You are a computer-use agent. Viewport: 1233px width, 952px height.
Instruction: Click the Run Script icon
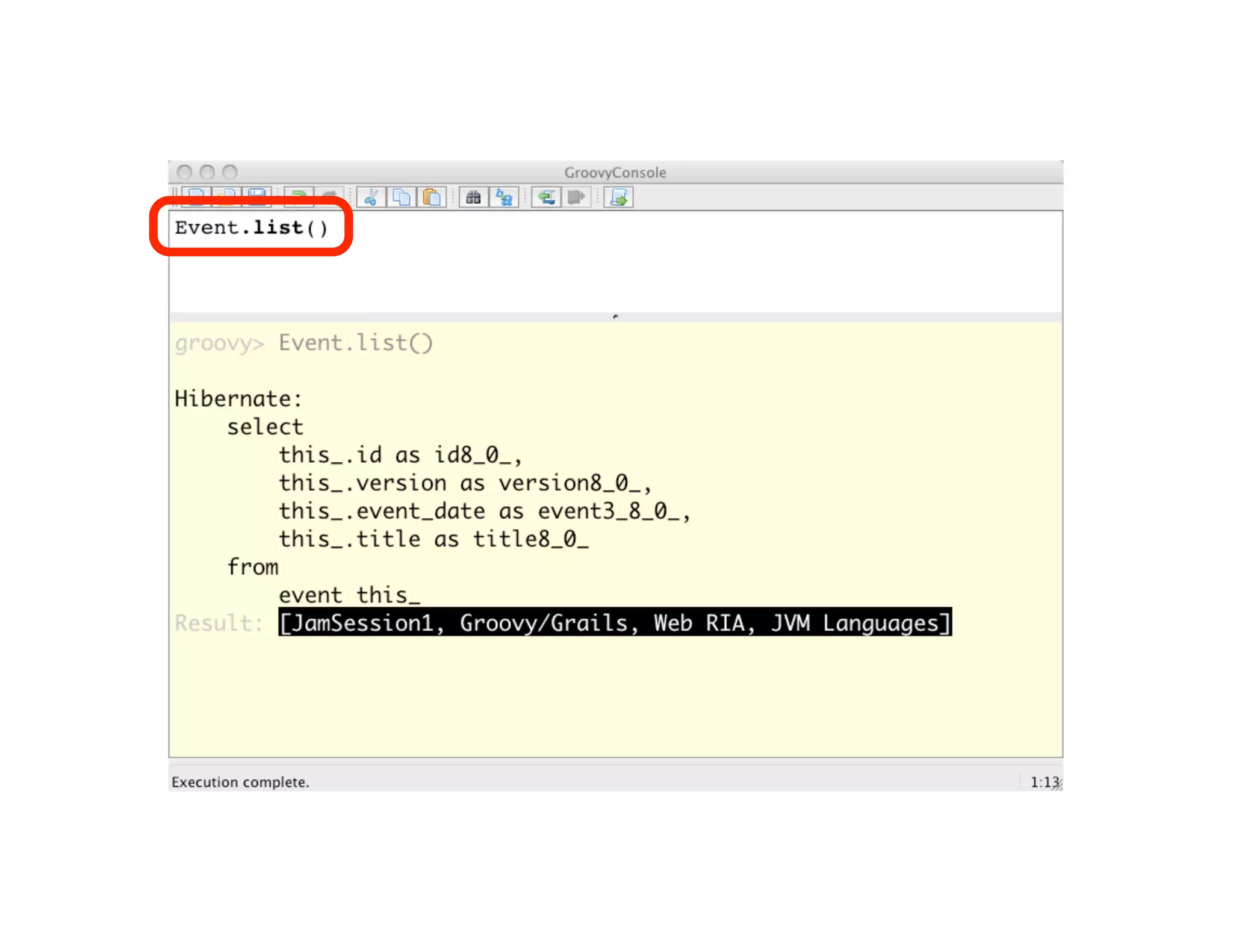tap(618, 197)
